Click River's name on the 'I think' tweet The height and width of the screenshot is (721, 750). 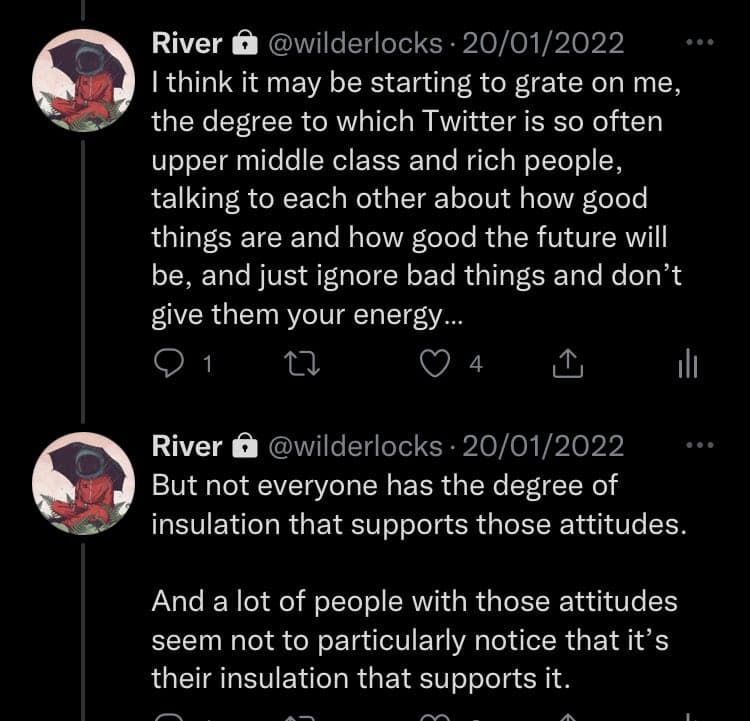(x=186, y=44)
